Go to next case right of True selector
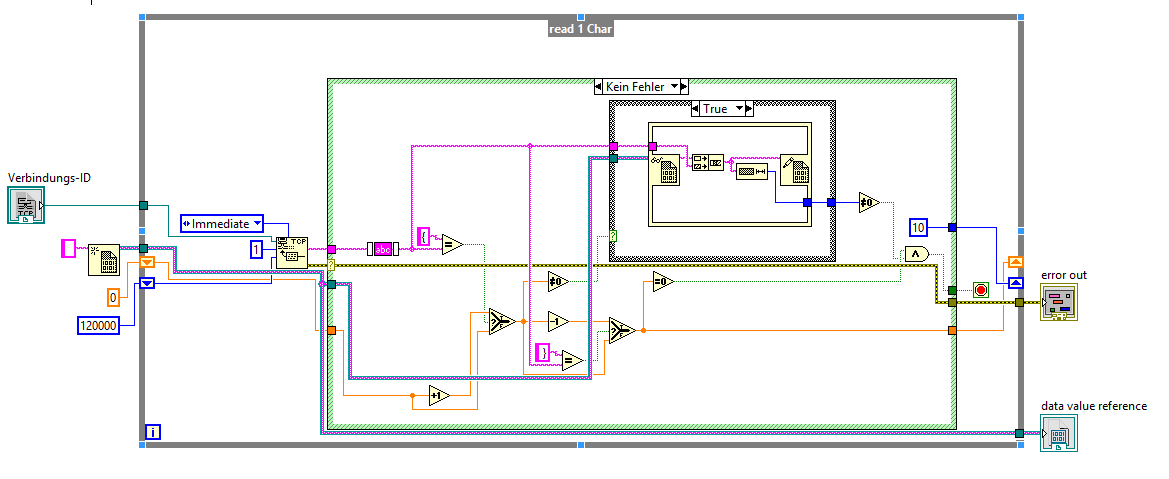 click(749, 109)
